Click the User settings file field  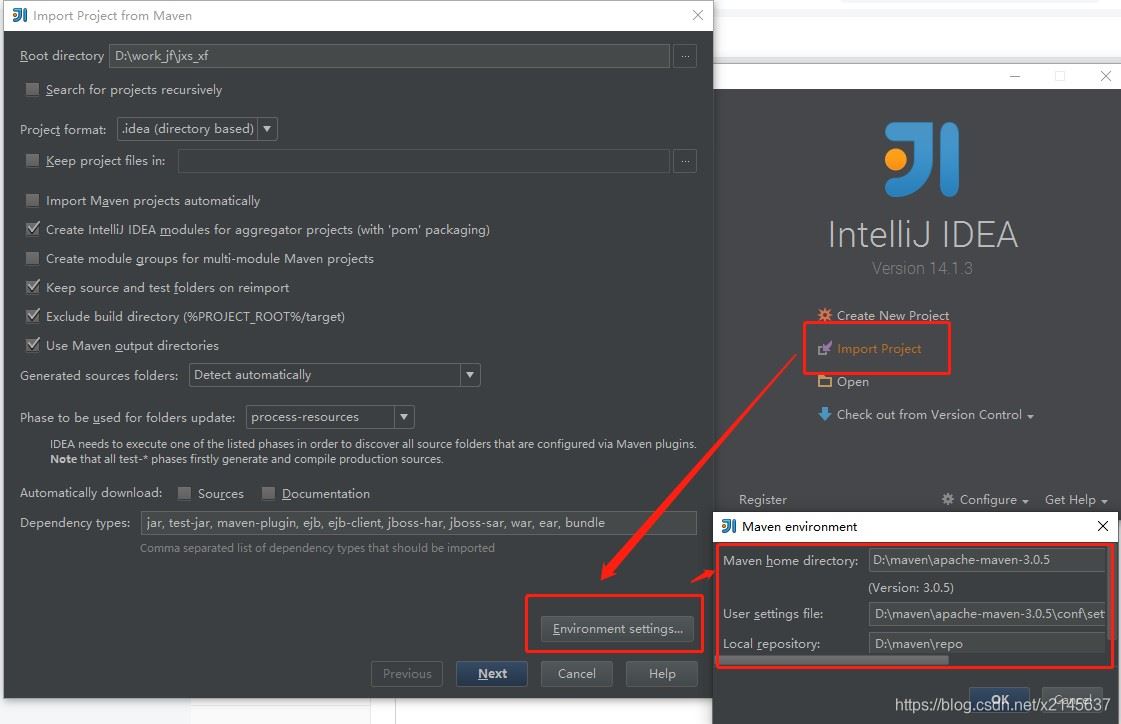click(x=987, y=613)
